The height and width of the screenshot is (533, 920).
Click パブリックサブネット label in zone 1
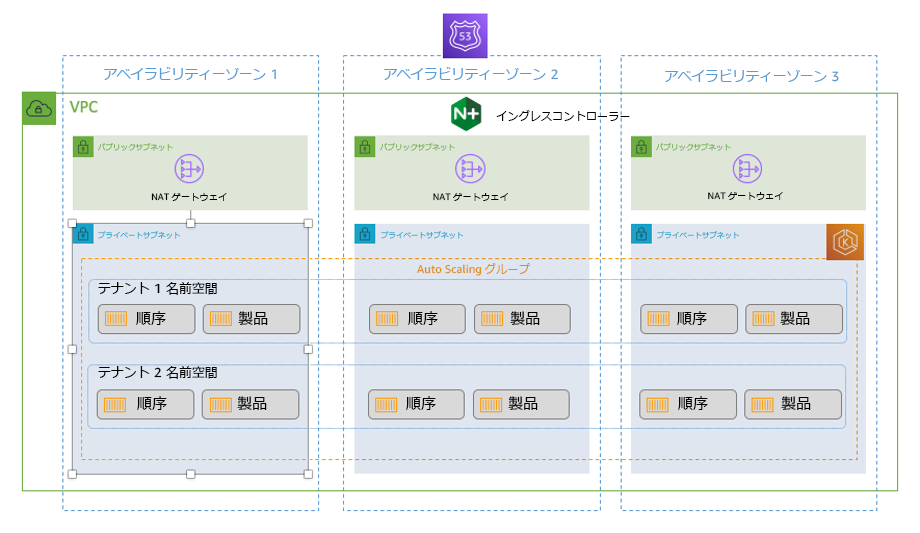[x=135, y=147]
